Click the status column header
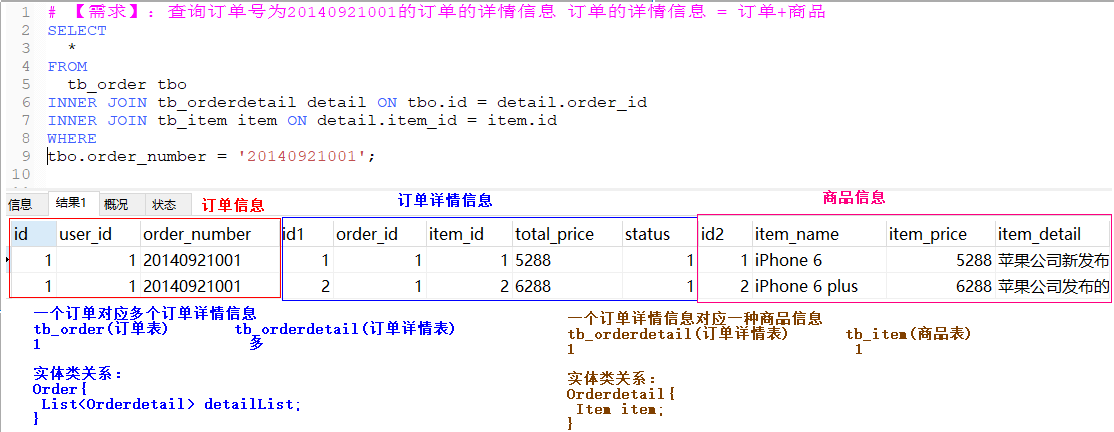 (x=647, y=234)
